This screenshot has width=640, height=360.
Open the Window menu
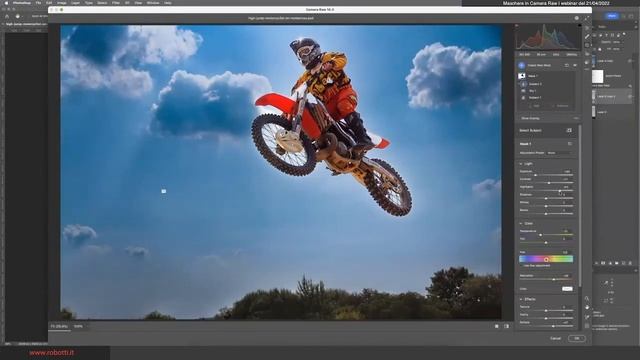[x=153, y=2]
